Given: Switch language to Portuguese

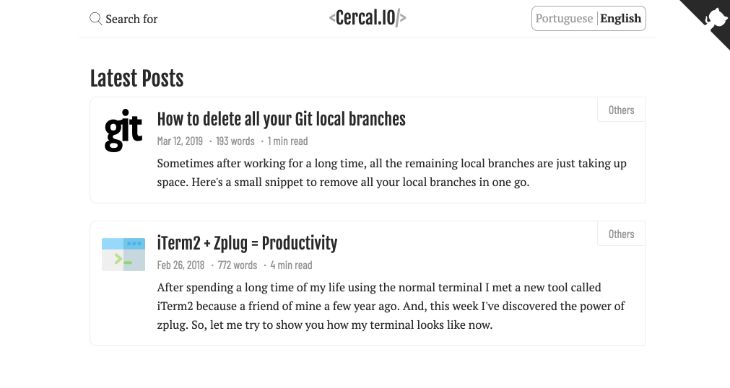Looking at the screenshot, I should click(564, 18).
